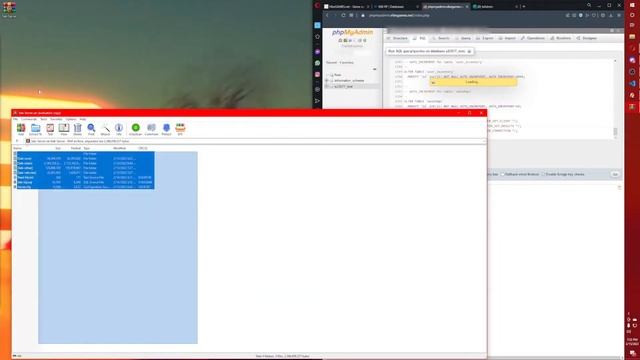This screenshot has height=360, width=640.
Task: Click the SFX icon in WinRAR toolbar
Action: coord(180,129)
